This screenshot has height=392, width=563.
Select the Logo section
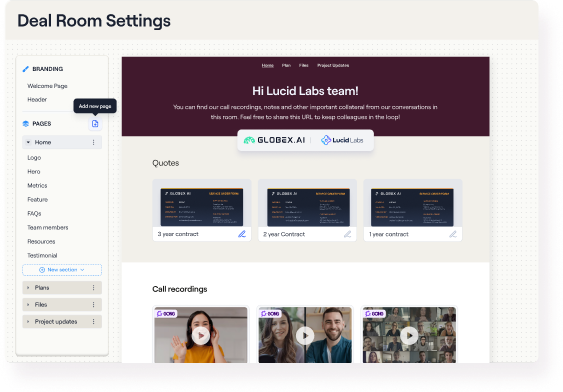point(34,158)
